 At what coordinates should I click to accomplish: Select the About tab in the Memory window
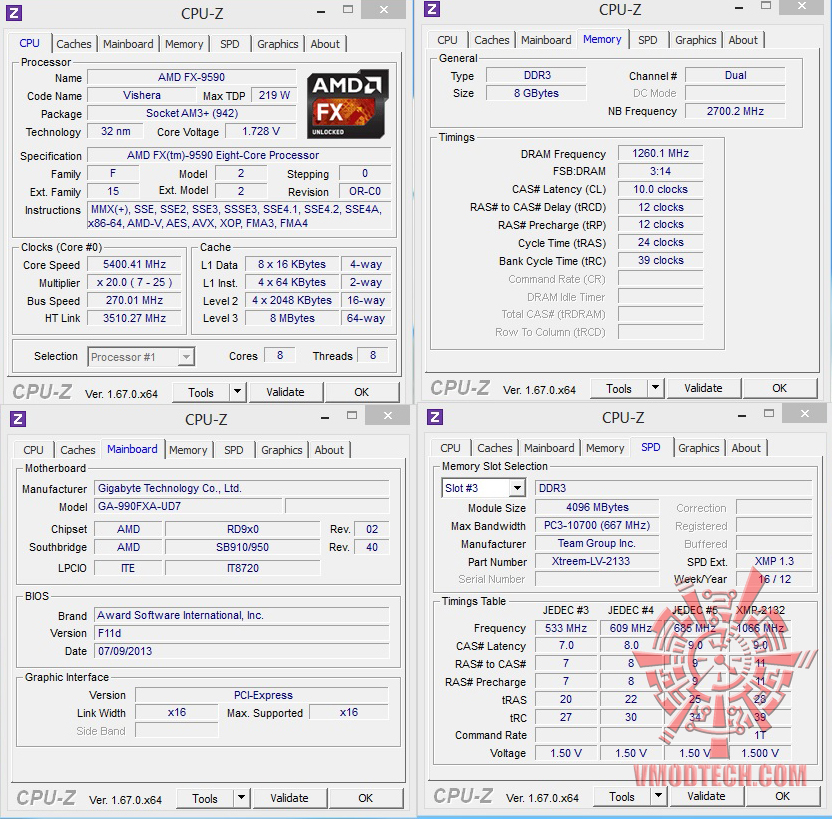pos(743,40)
